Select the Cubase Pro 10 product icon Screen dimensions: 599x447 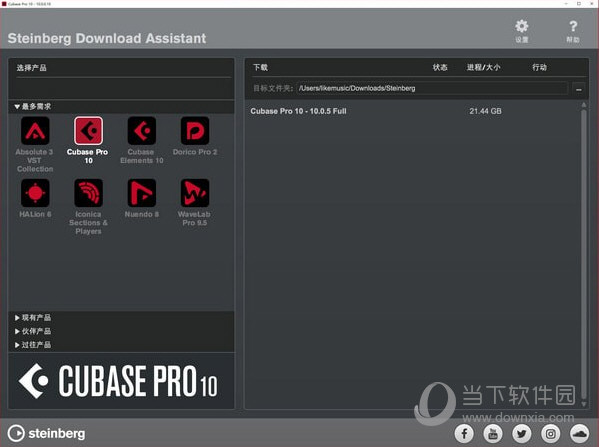coord(88,131)
